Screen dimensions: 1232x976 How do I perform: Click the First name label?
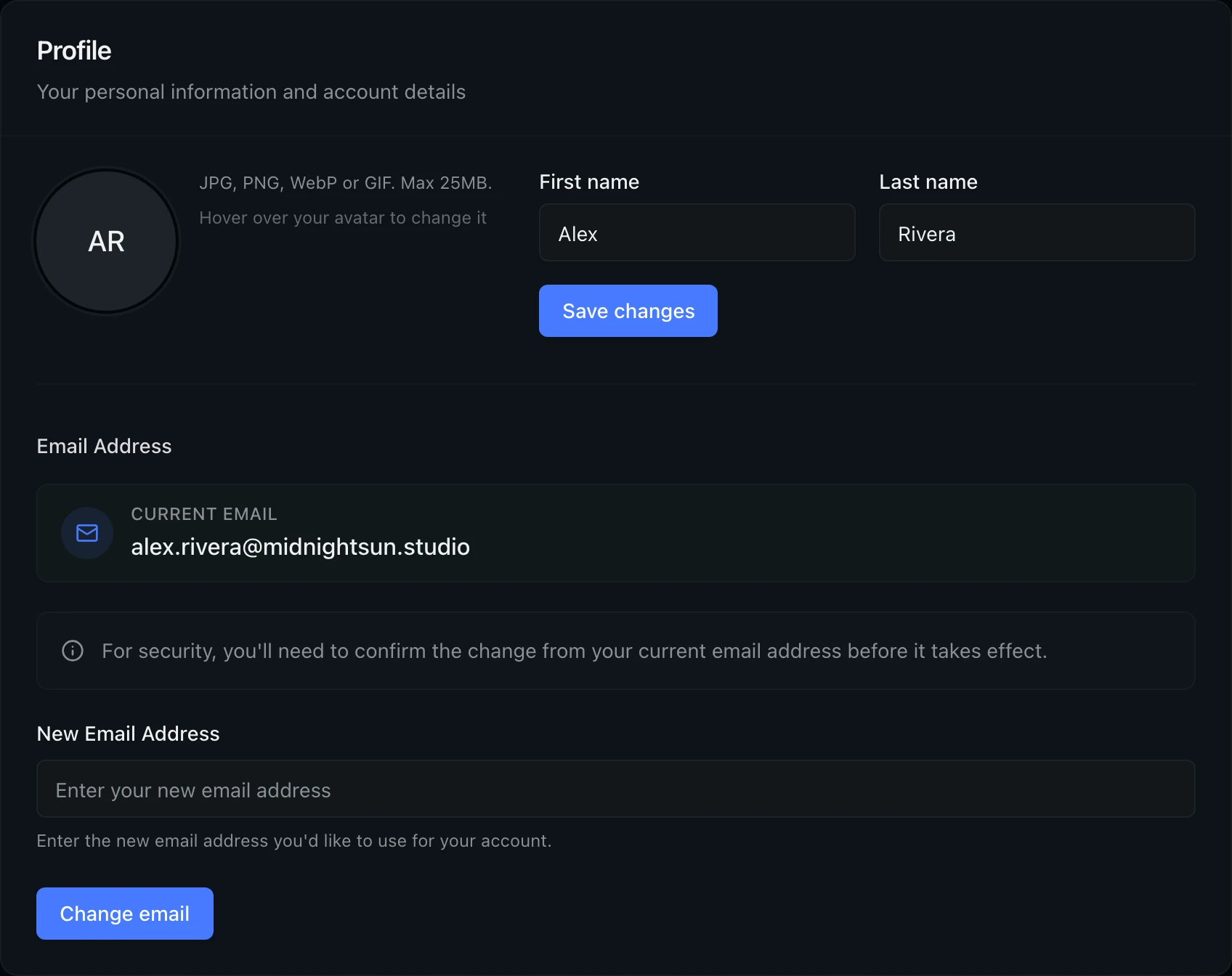[x=589, y=182]
